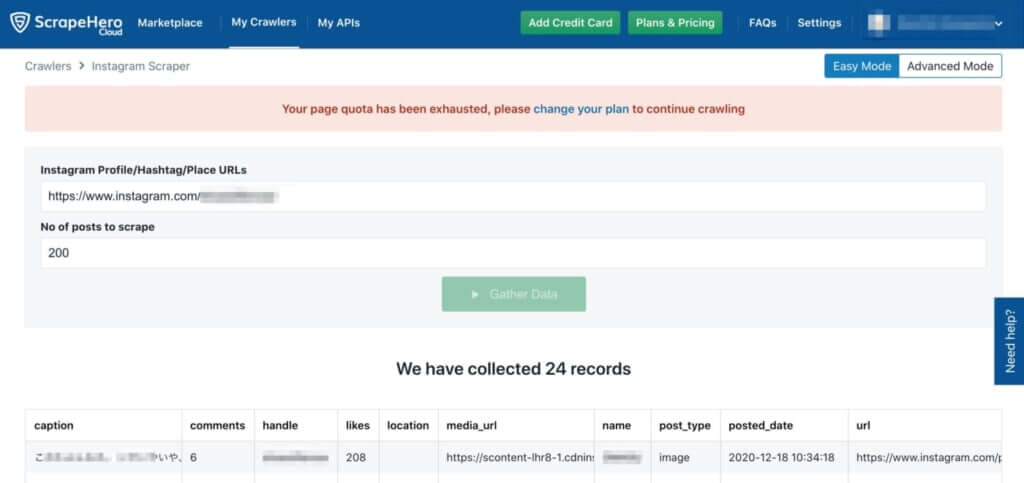Open Plans & Pricing
The width and height of the screenshot is (1024, 483).
675,23
